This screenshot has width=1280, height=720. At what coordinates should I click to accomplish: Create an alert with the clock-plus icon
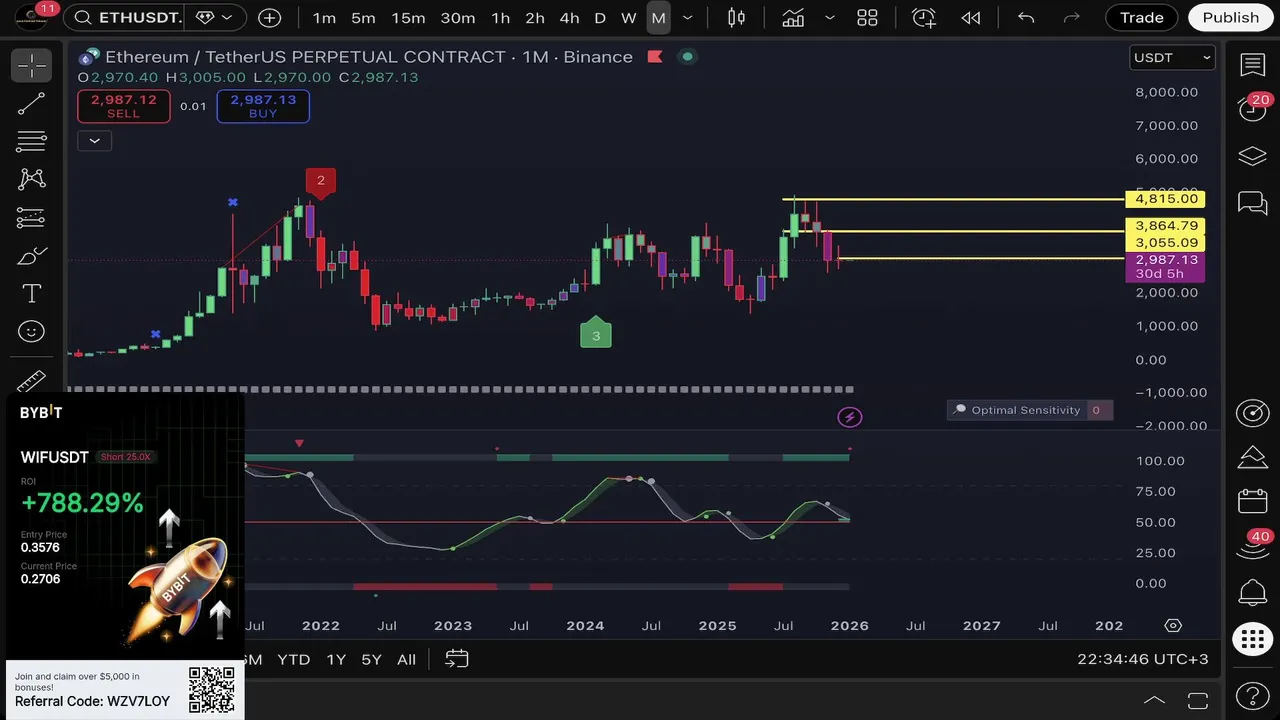point(923,18)
